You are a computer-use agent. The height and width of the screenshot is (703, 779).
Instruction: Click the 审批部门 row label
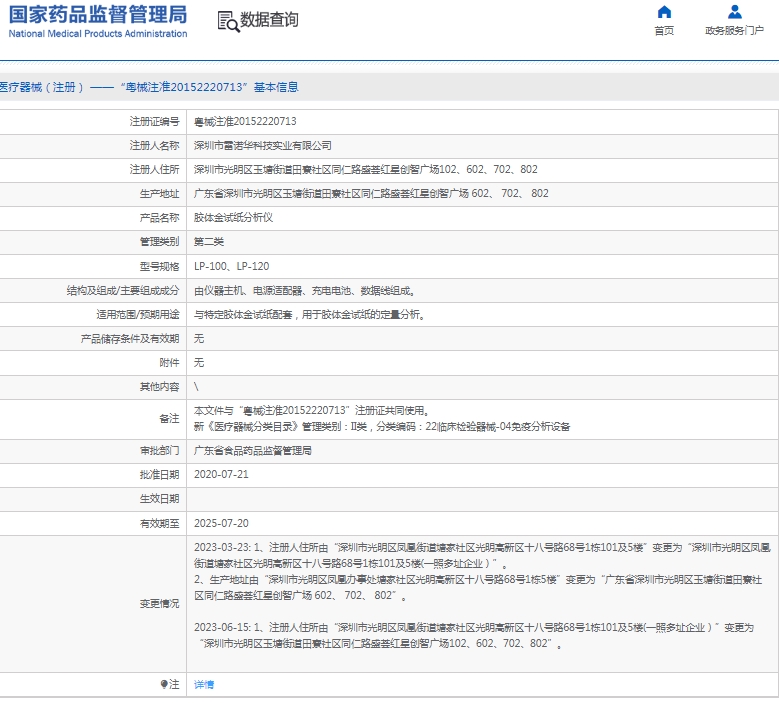click(159, 451)
